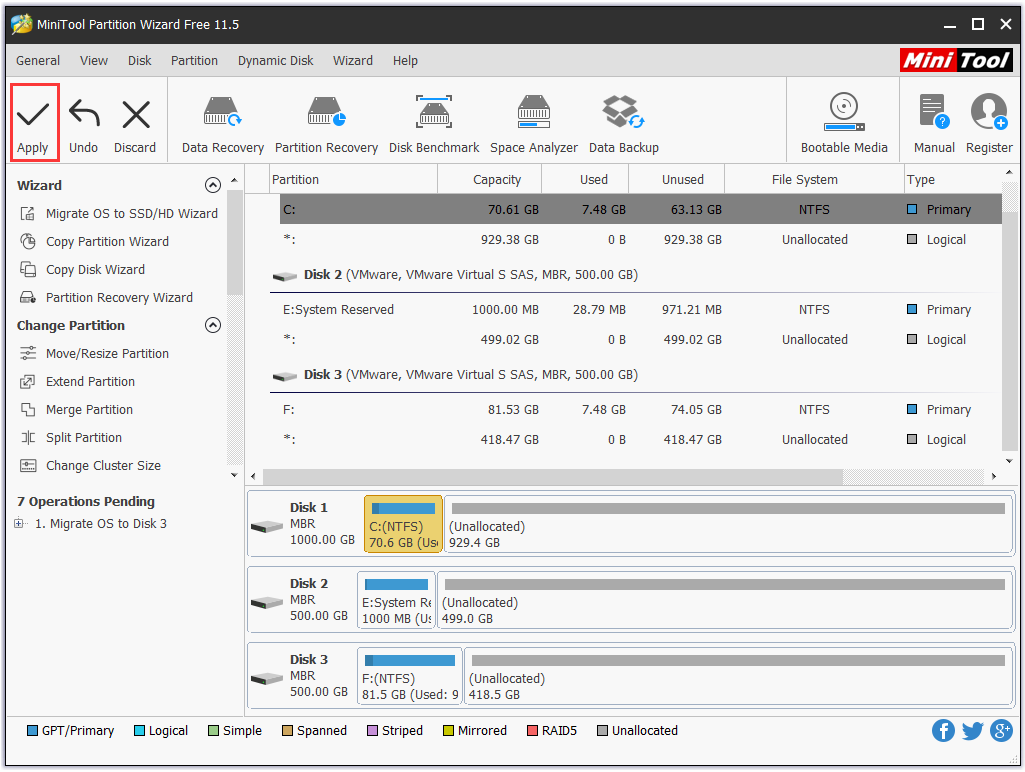Open Data Backup tool

pyautogui.click(x=624, y=125)
